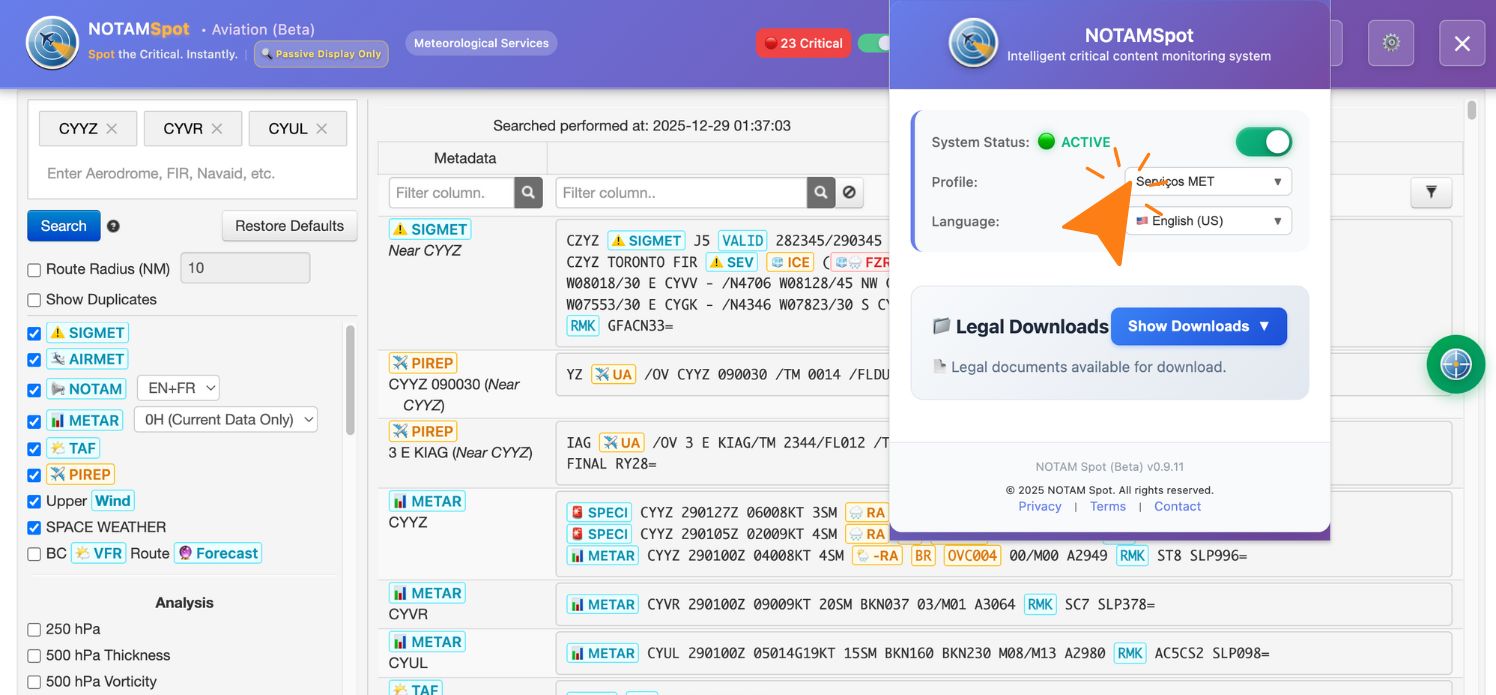Screen dimensions: 1496x695
Task: Click the settings gear icon in header
Action: [x=1391, y=43]
